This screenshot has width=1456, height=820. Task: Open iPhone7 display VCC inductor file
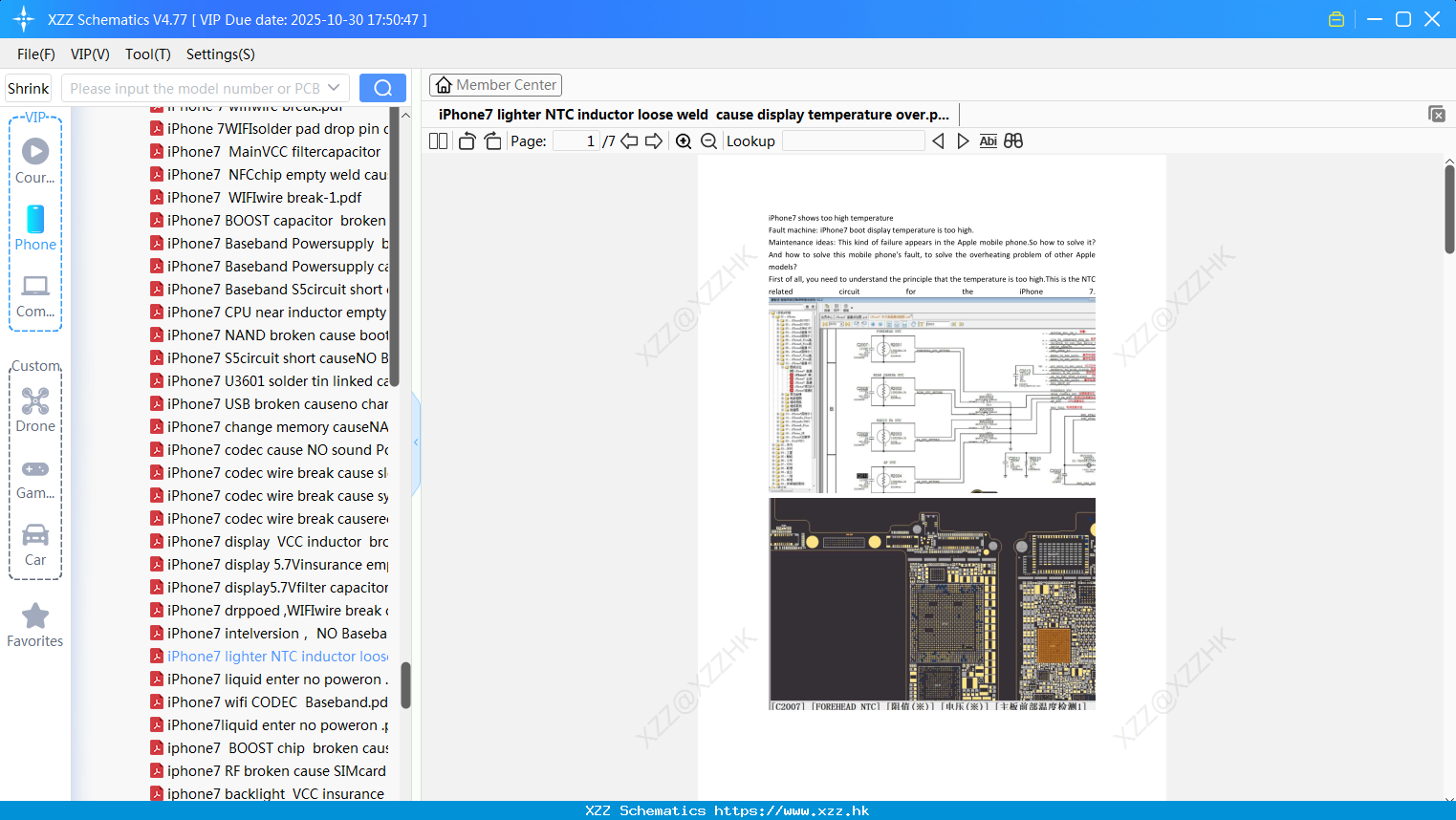click(x=269, y=542)
